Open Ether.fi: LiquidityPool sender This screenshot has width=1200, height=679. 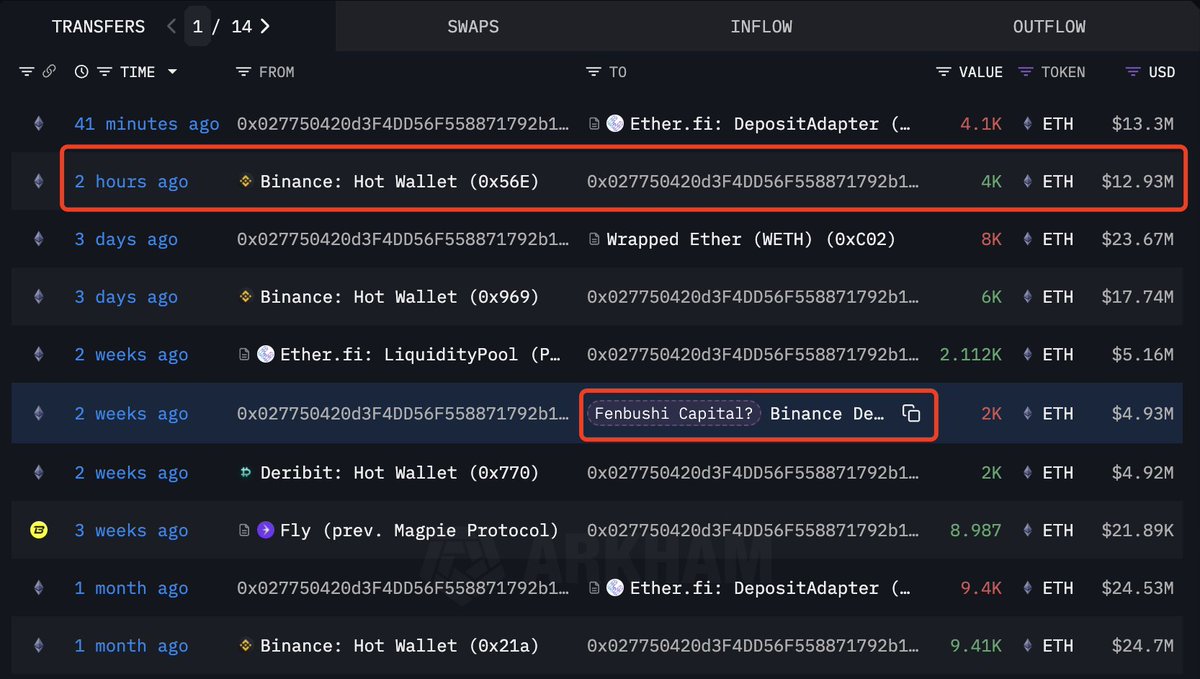pos(419,354)
